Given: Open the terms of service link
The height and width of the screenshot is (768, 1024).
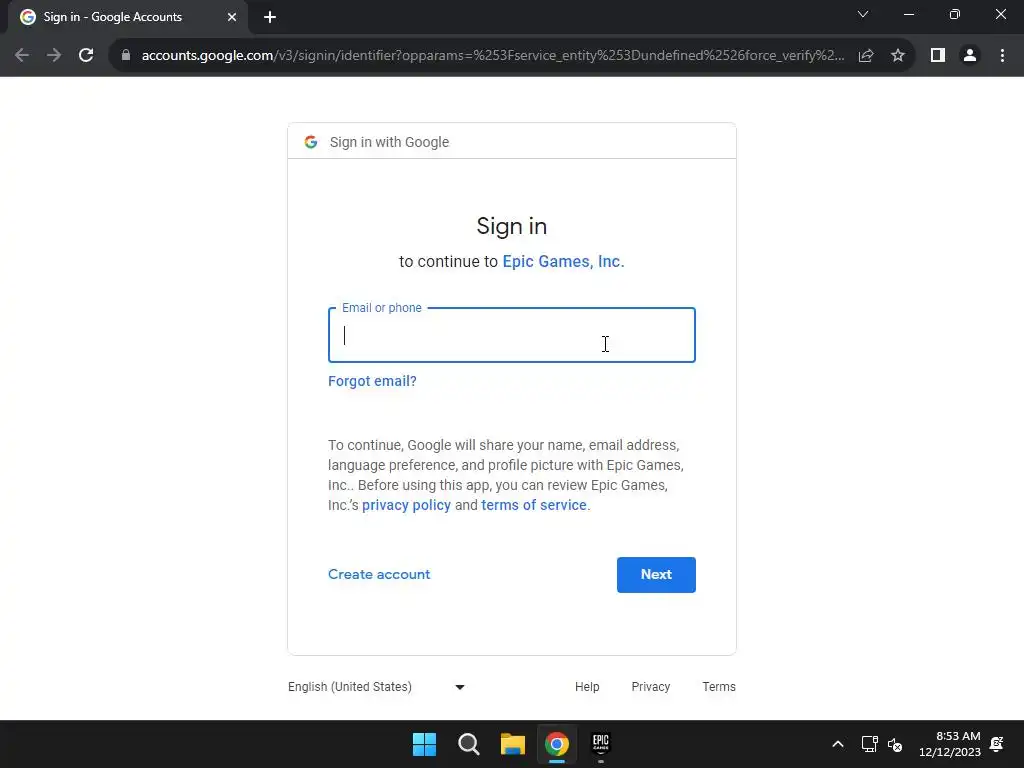Looking at the screenshot, I should click(534, 505).
